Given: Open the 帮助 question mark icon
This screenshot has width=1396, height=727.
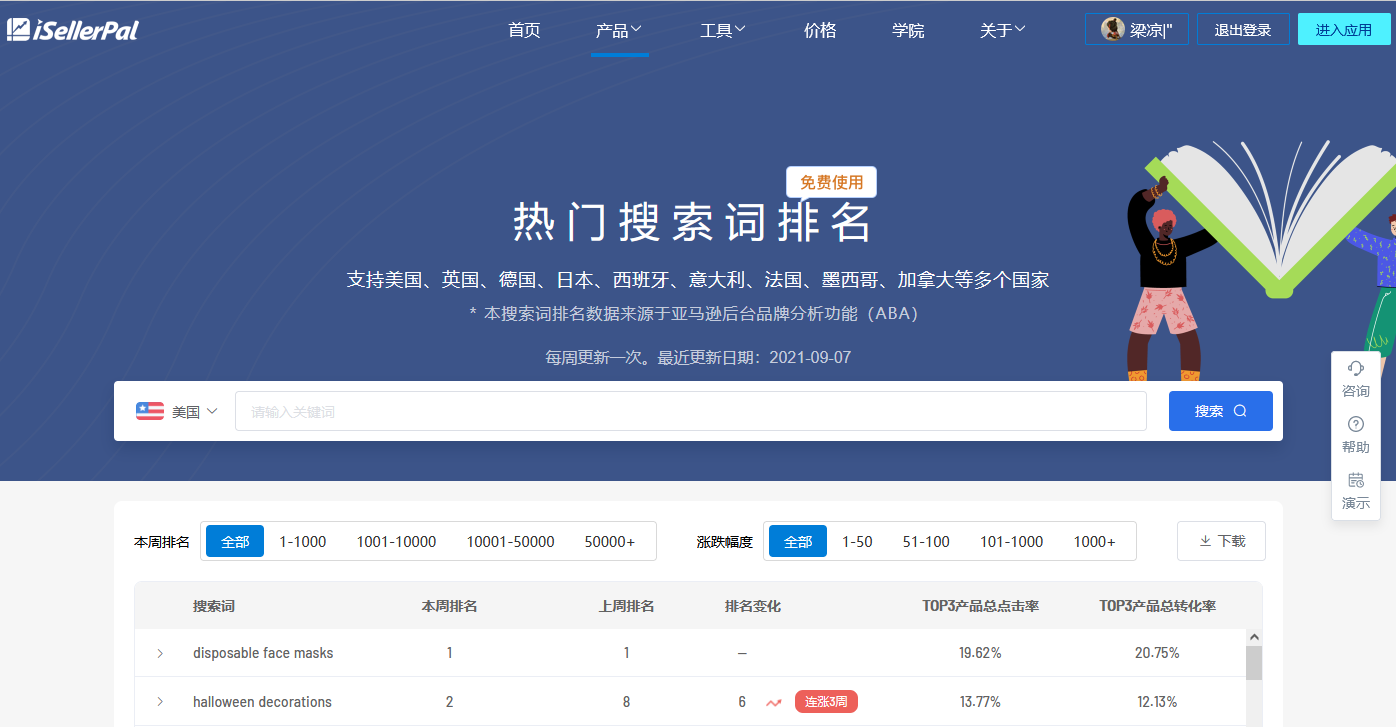Looking at the screenshot, I should tap(1356, 424).
